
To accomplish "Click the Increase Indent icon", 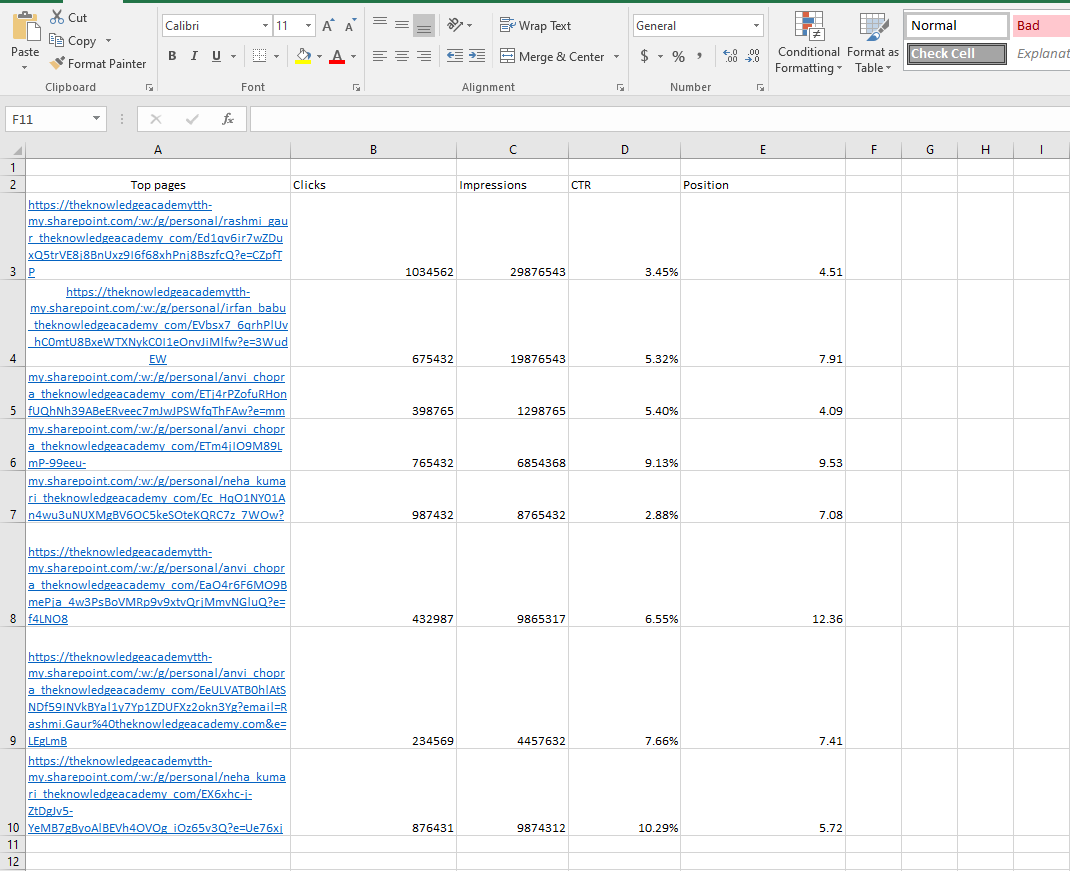I will click(476, 56).
